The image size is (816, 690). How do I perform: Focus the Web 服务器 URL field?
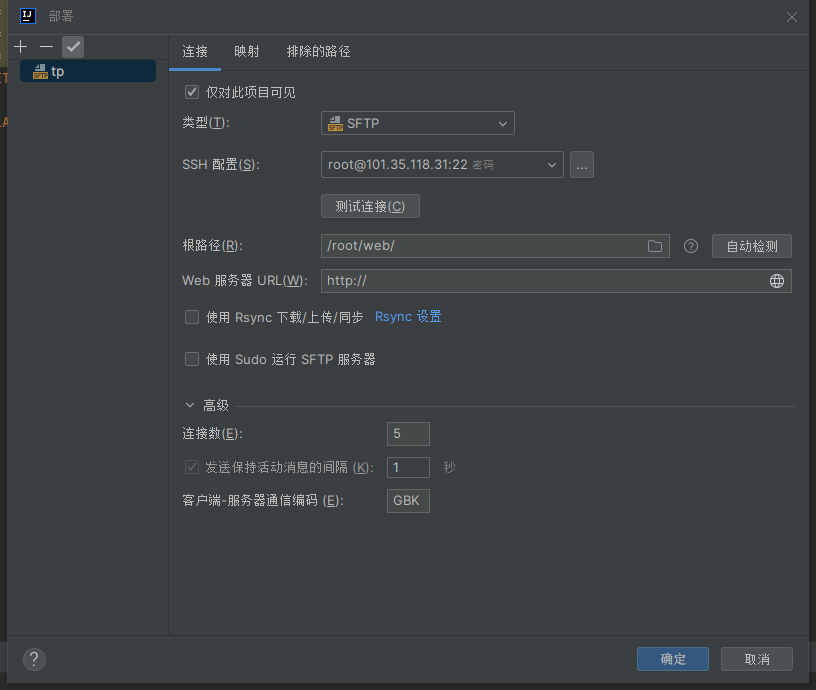tap(556, 281)
